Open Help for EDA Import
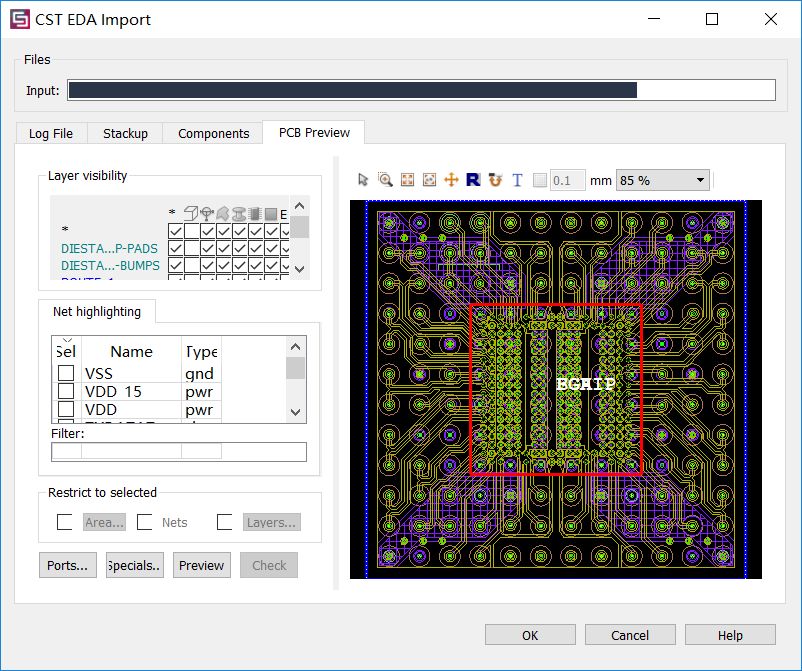Screen dimensions: 802x671 [730, 635]
